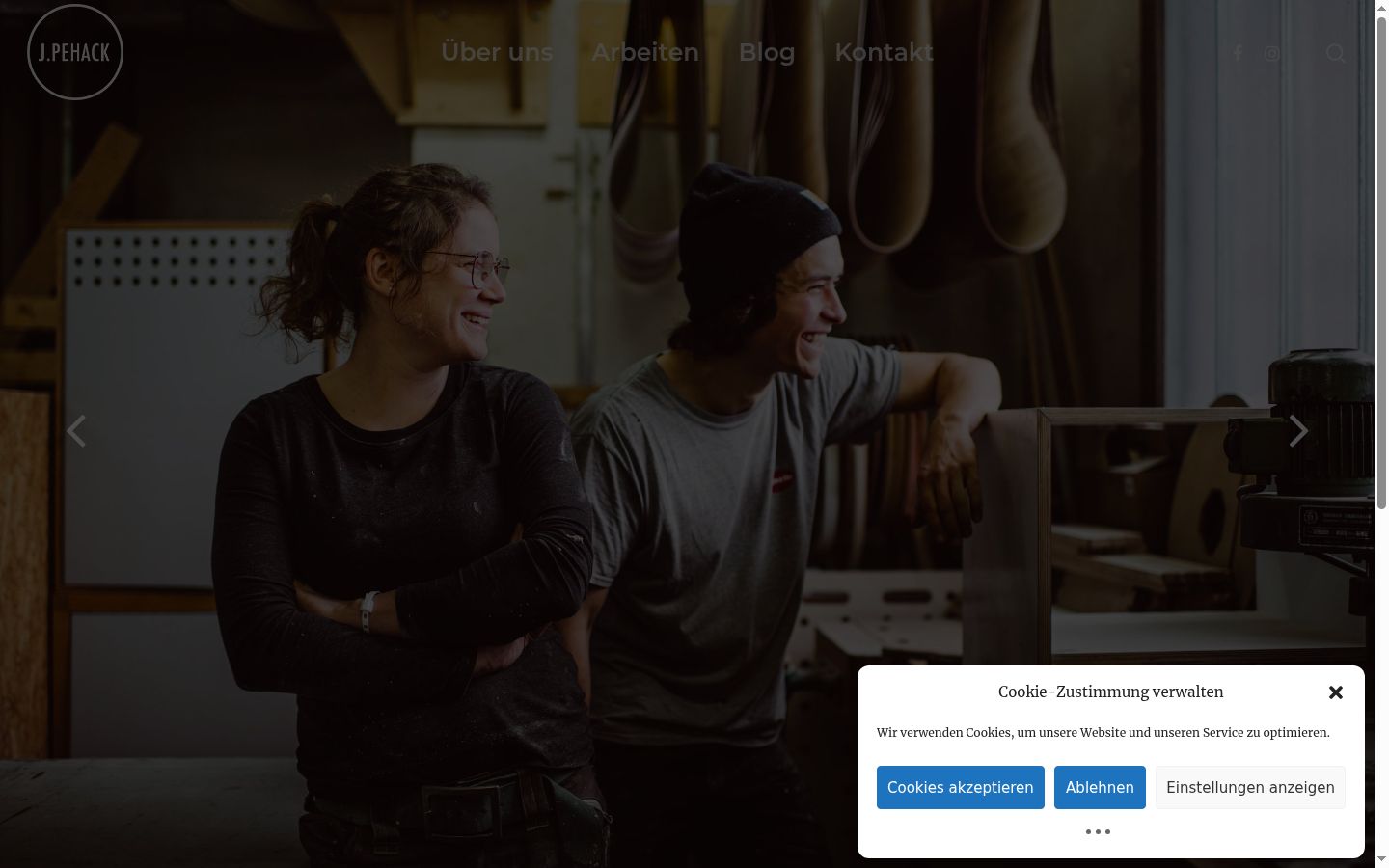
Task: Show cookie settings via Einstellungen anzeigen
Action: click(1250, 787)
